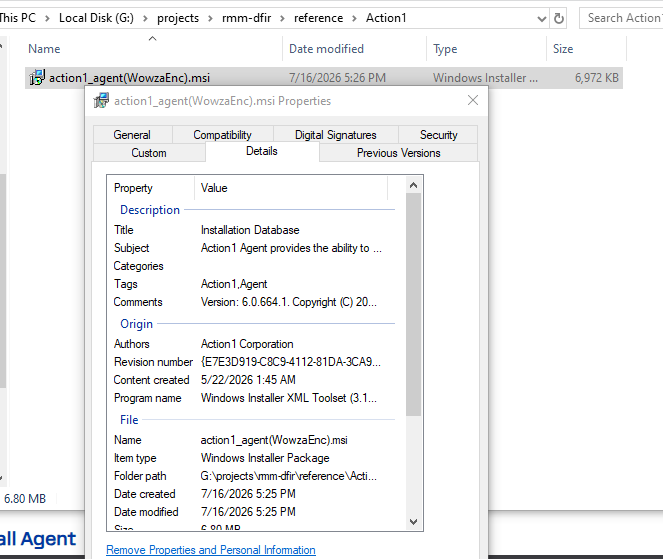Select Program name Windows Installer XML Toolset
This screenshot has width=663, height=559.
(x=288, y=398)
